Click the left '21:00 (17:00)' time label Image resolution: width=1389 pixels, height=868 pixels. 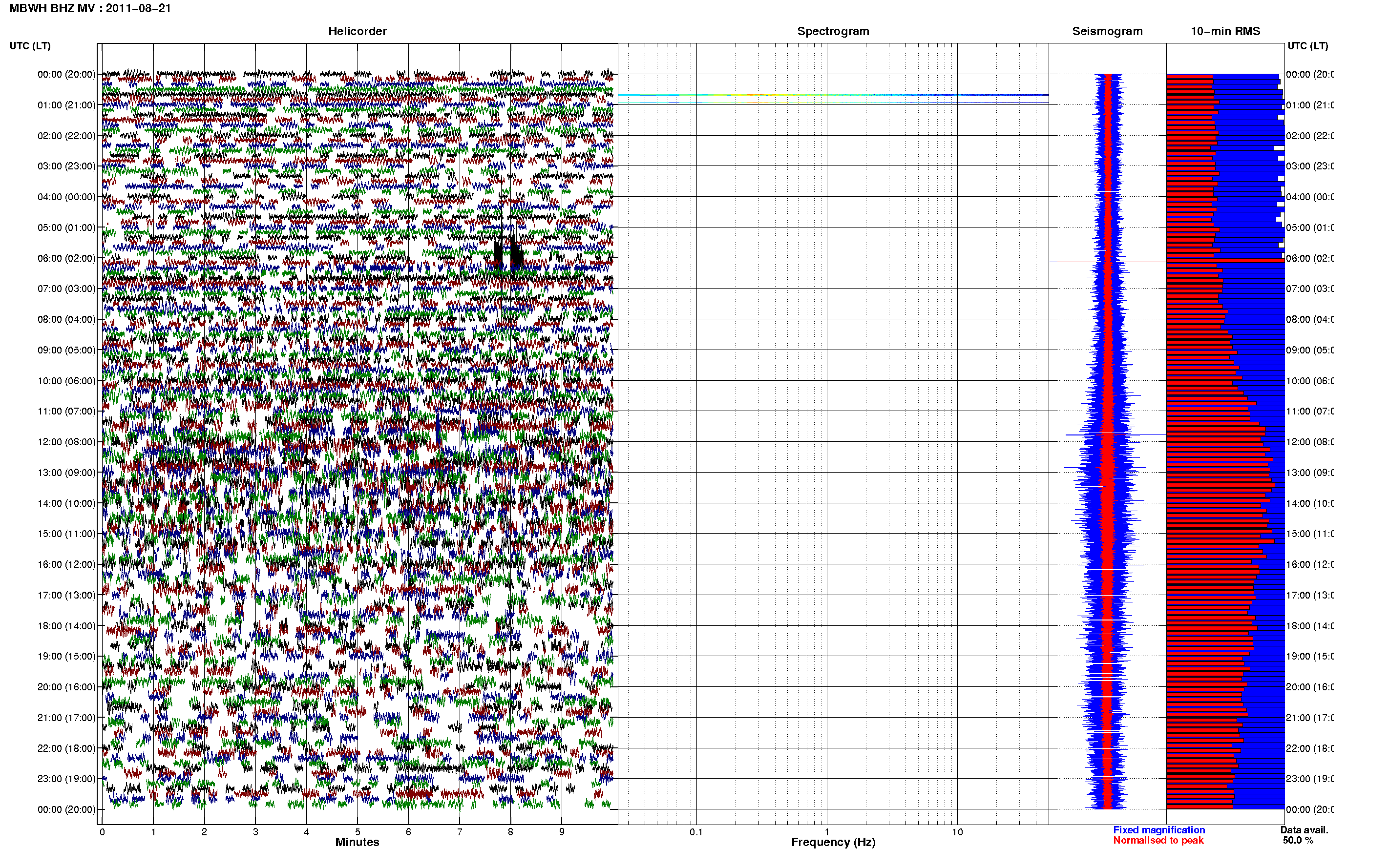(x=66, y=718)
